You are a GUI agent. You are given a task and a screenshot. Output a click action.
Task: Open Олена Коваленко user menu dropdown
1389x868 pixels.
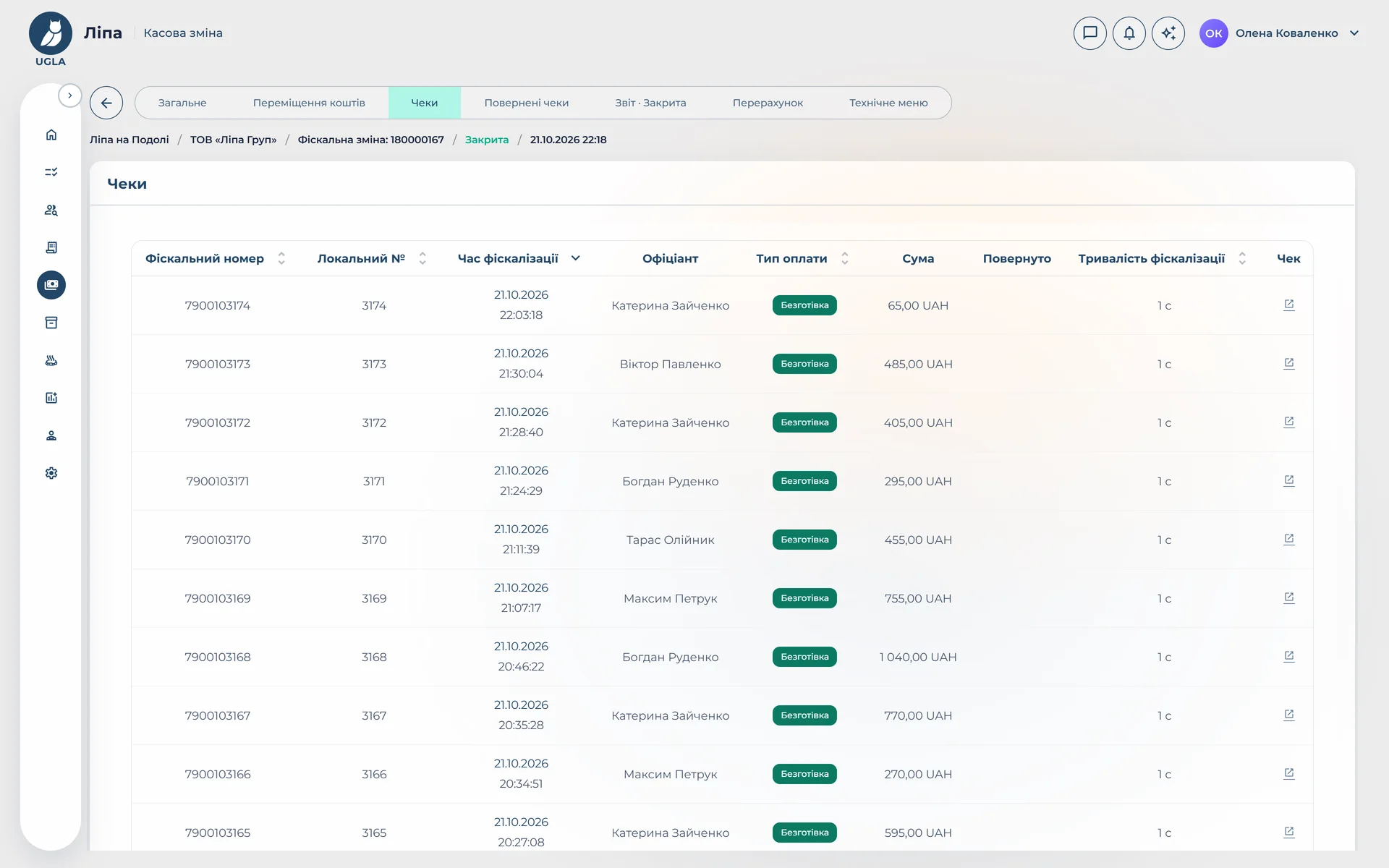[1280, 33]
